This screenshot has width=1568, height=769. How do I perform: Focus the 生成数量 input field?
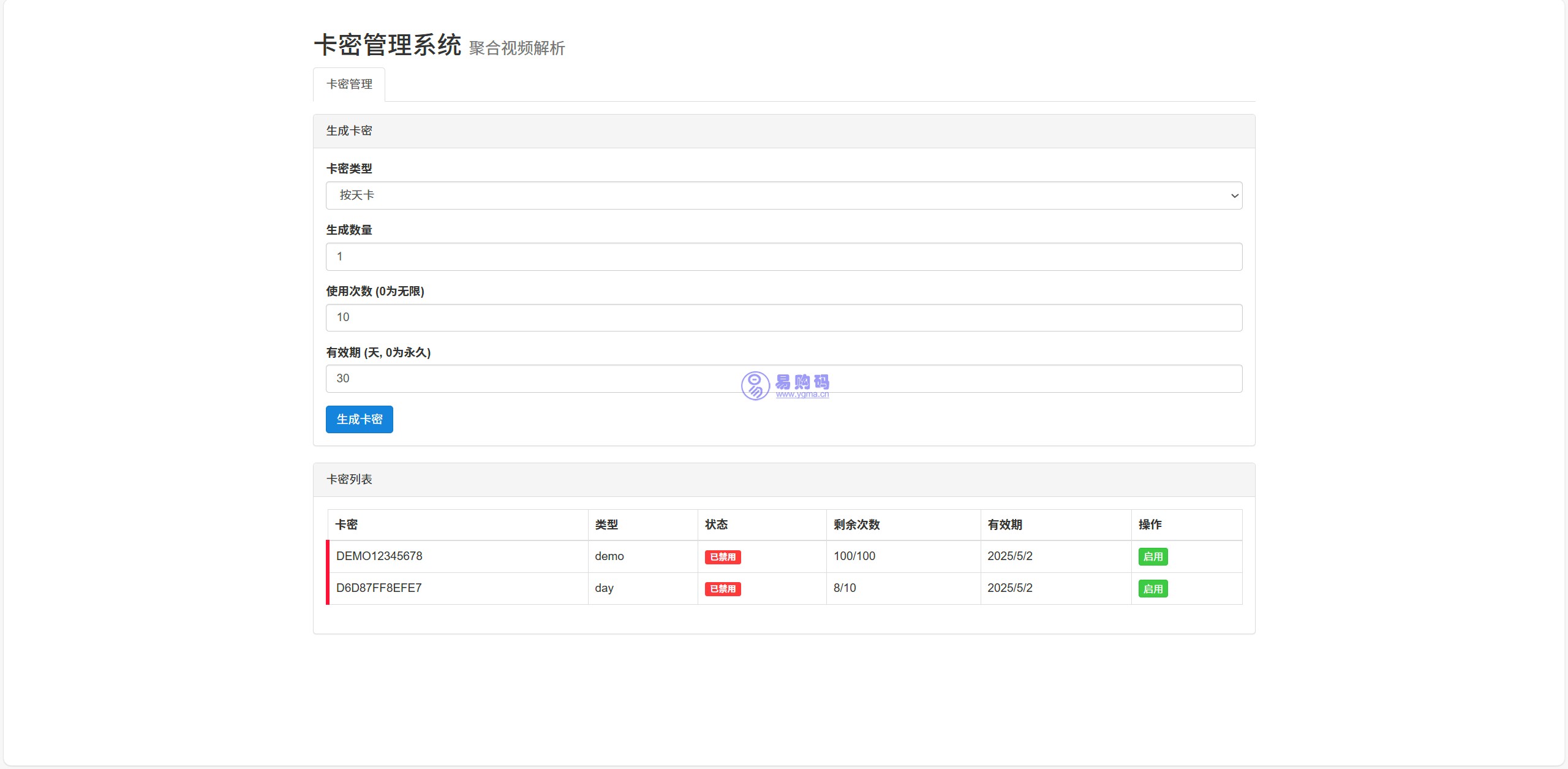[x=783, y=257]
